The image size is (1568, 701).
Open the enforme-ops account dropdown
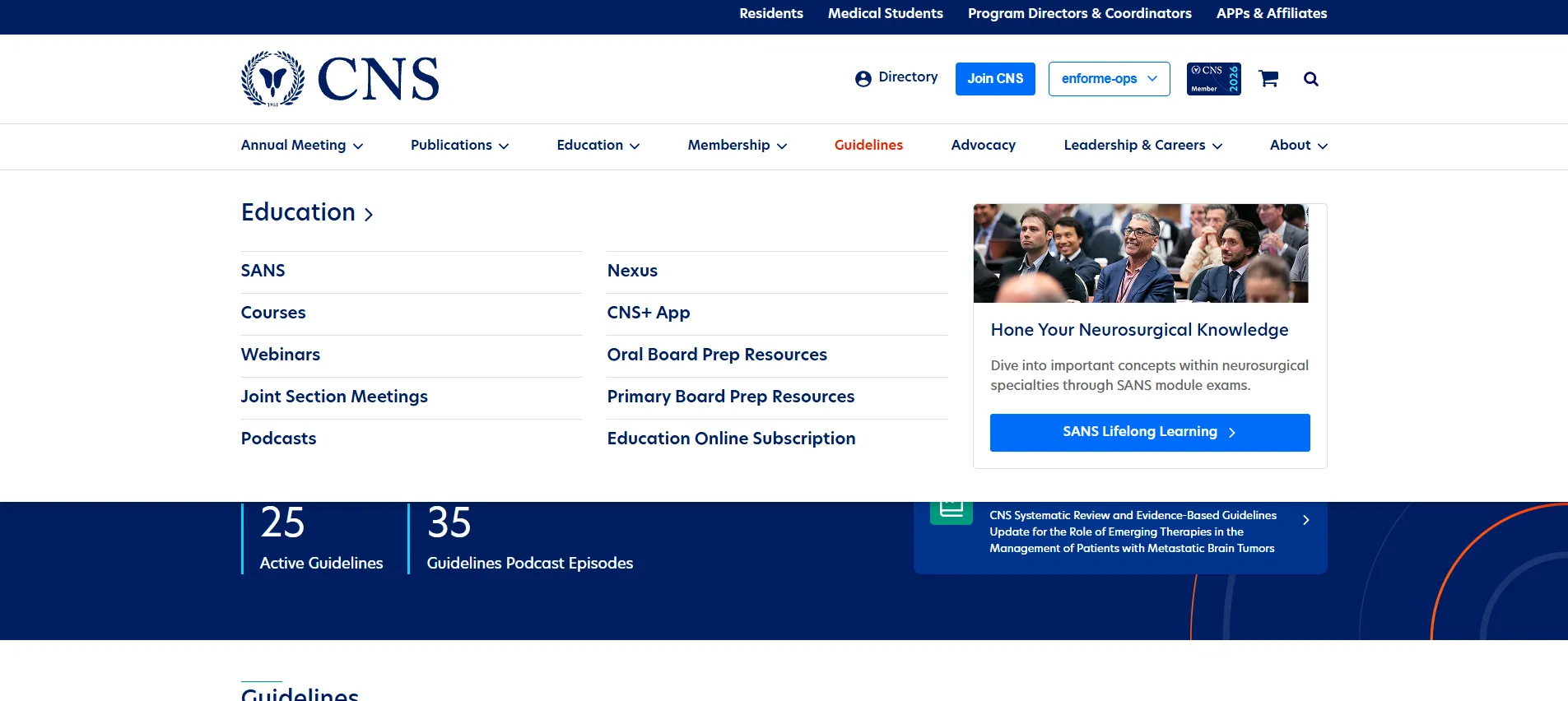click(1109, 79)
